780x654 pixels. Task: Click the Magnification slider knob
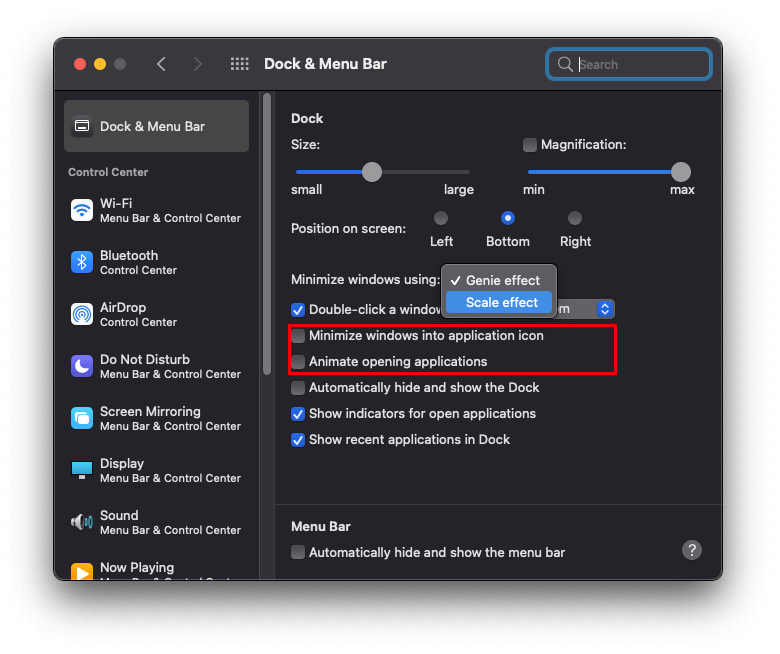[681, 172]
